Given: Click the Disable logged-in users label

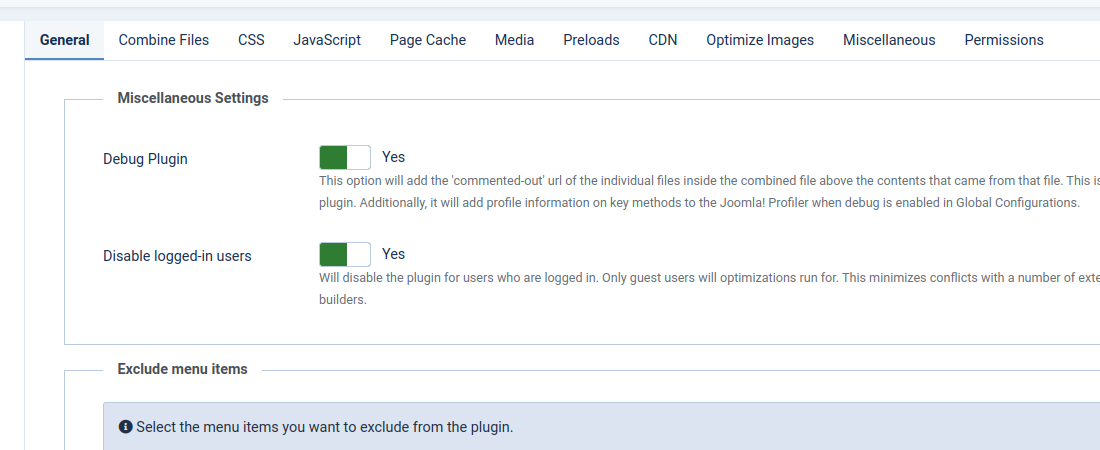Looking at the screenshot, I should pyautogui.click(x=177, y=256).
